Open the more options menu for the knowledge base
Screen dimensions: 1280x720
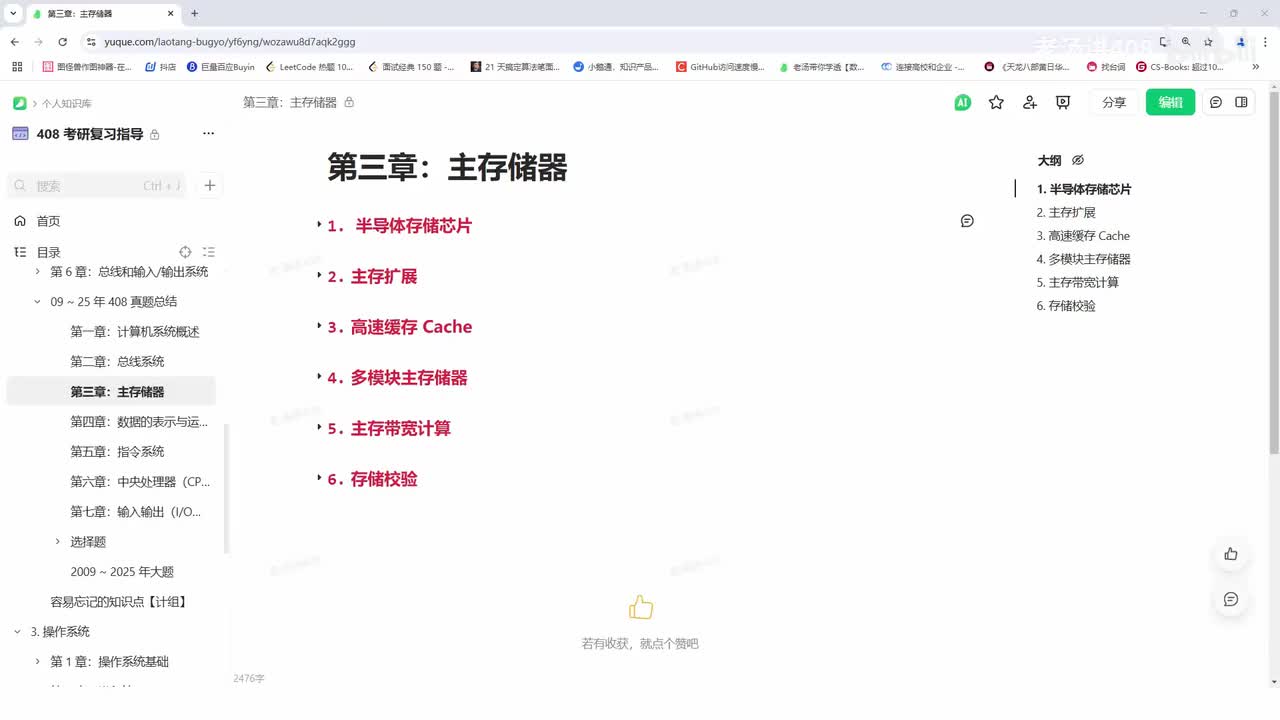(208, 134)
